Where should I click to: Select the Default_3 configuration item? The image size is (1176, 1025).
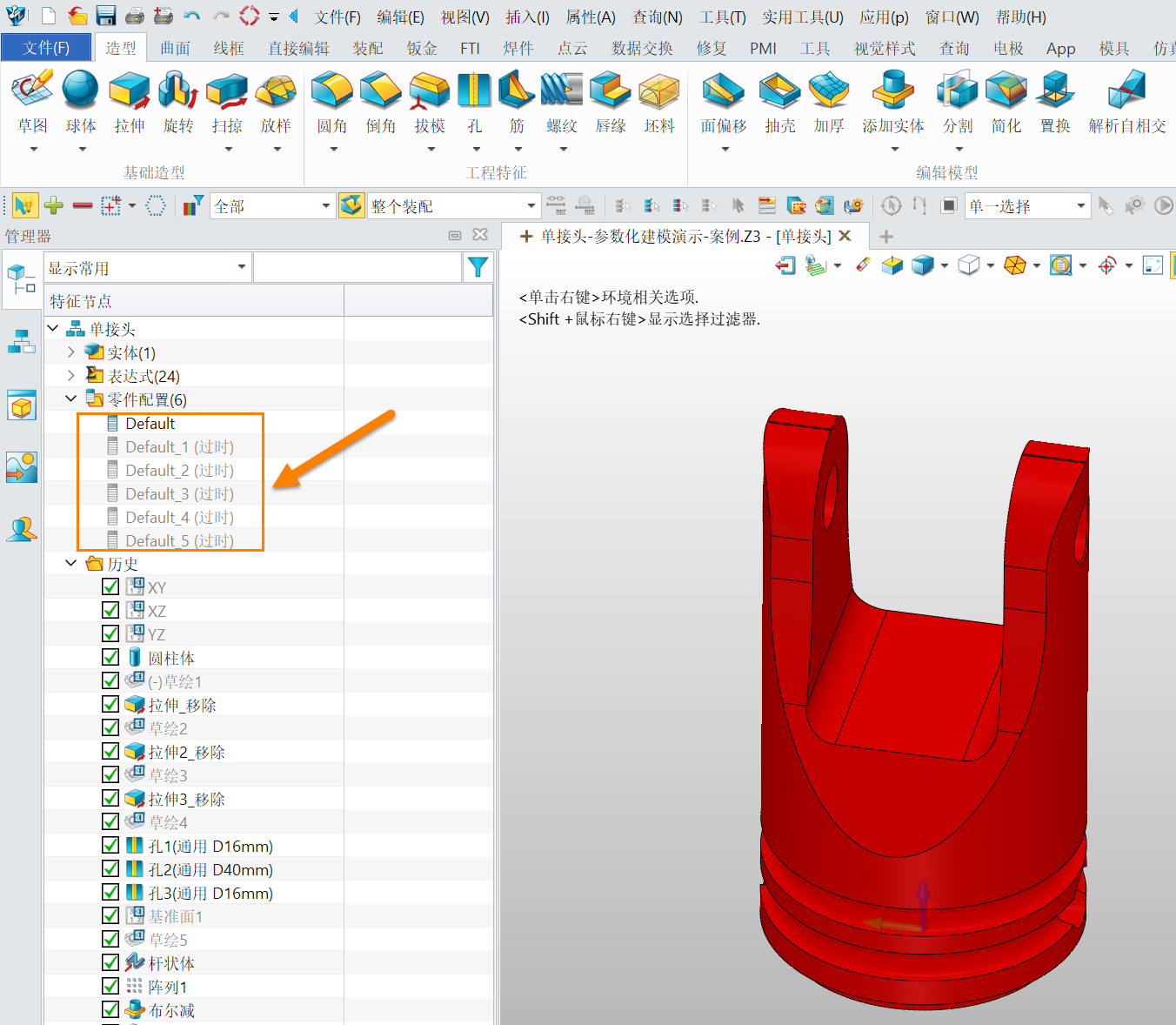click(179, 493)
